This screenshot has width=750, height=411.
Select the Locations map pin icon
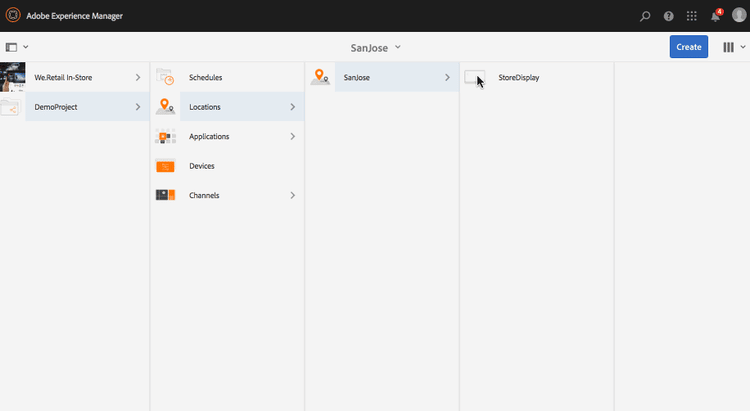click(165, 106)
